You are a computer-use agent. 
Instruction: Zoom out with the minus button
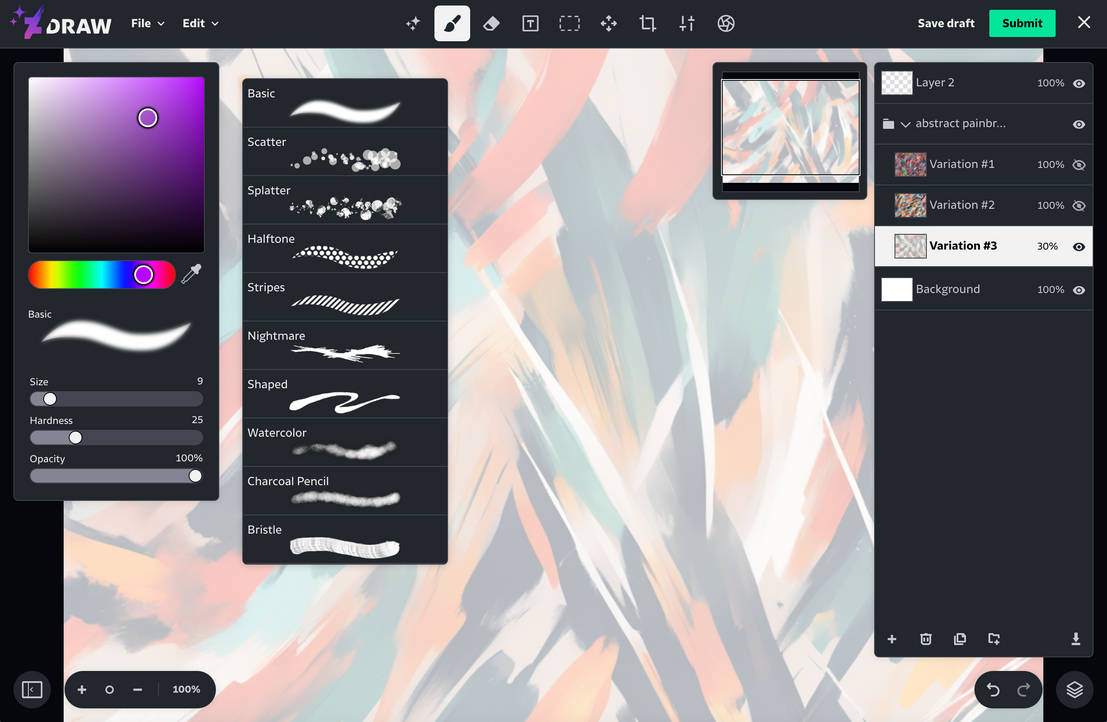coord(138,690)
